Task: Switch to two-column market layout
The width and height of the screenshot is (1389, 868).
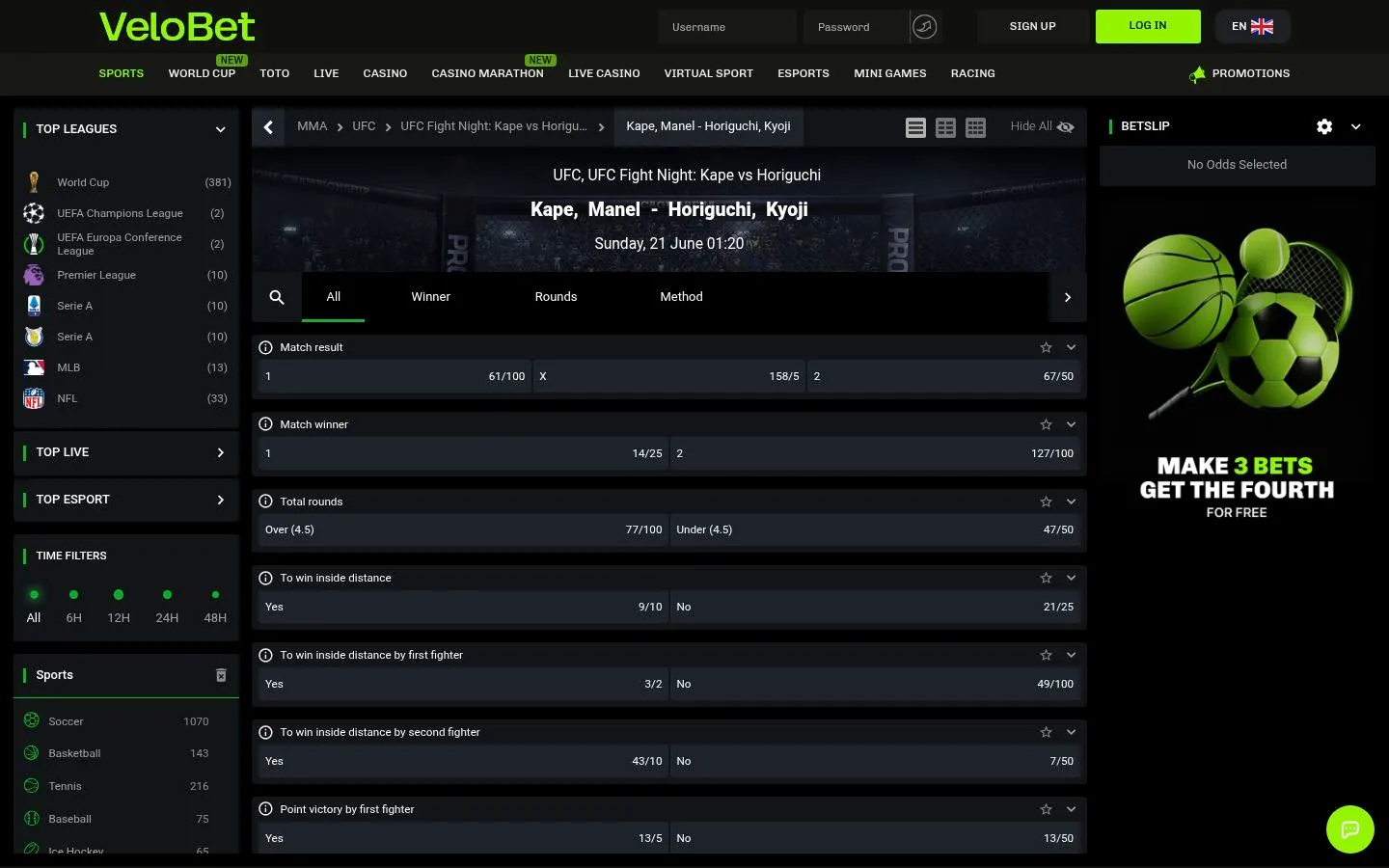Action: pyautogui.click(x=945, y=127)
